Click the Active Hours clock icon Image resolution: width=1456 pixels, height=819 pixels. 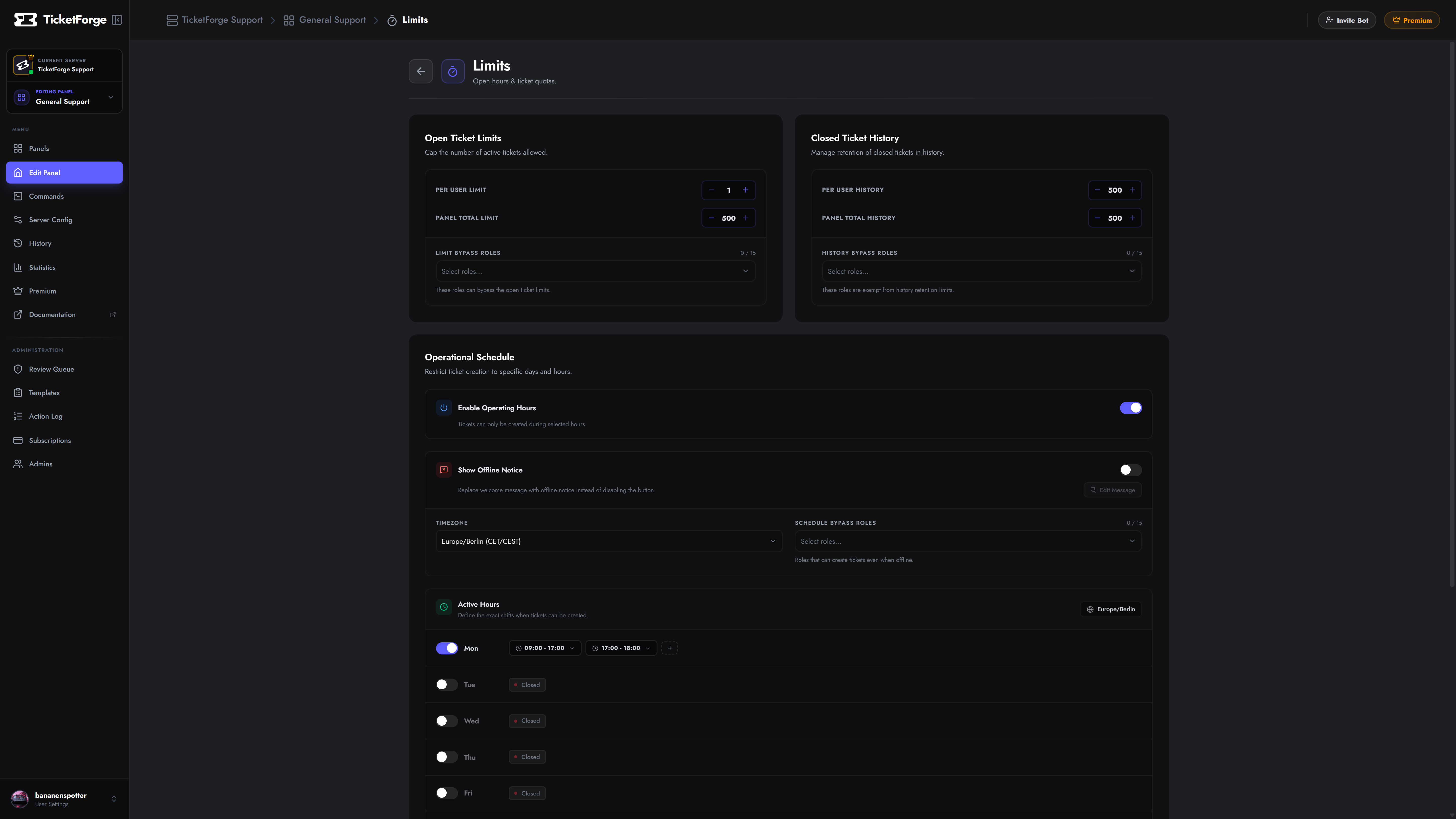coord(444,607)
